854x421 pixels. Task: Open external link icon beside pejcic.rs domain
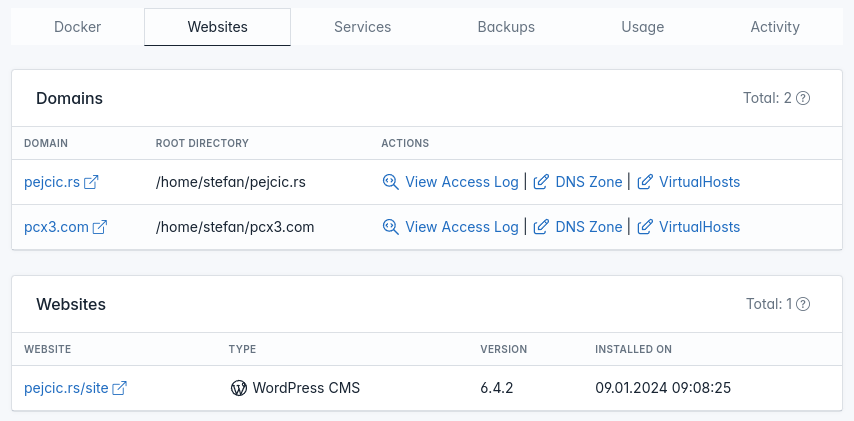tap(91, 182)
